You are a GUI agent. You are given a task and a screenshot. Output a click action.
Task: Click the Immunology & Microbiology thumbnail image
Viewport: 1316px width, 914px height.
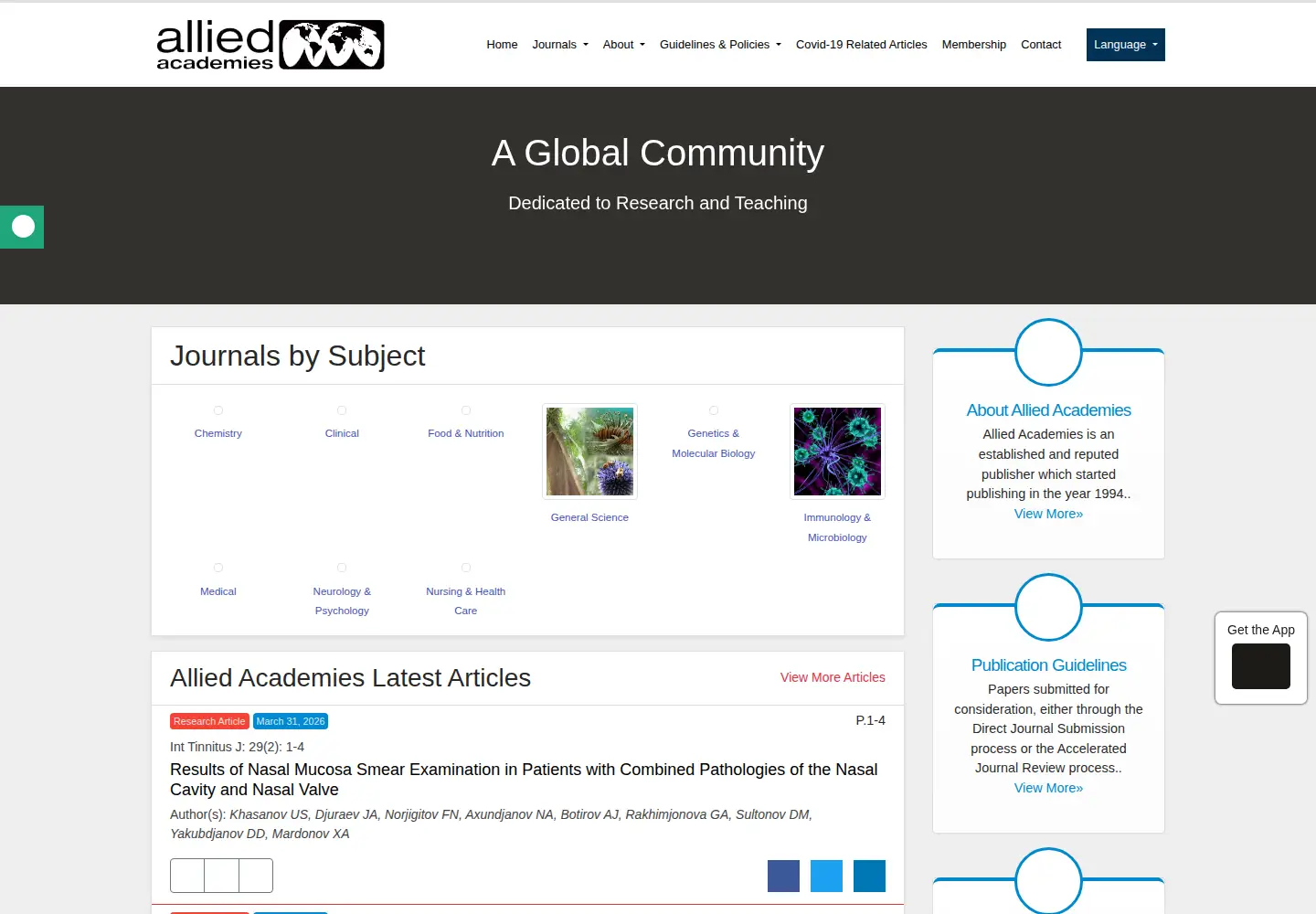click(x=837, y=452)
